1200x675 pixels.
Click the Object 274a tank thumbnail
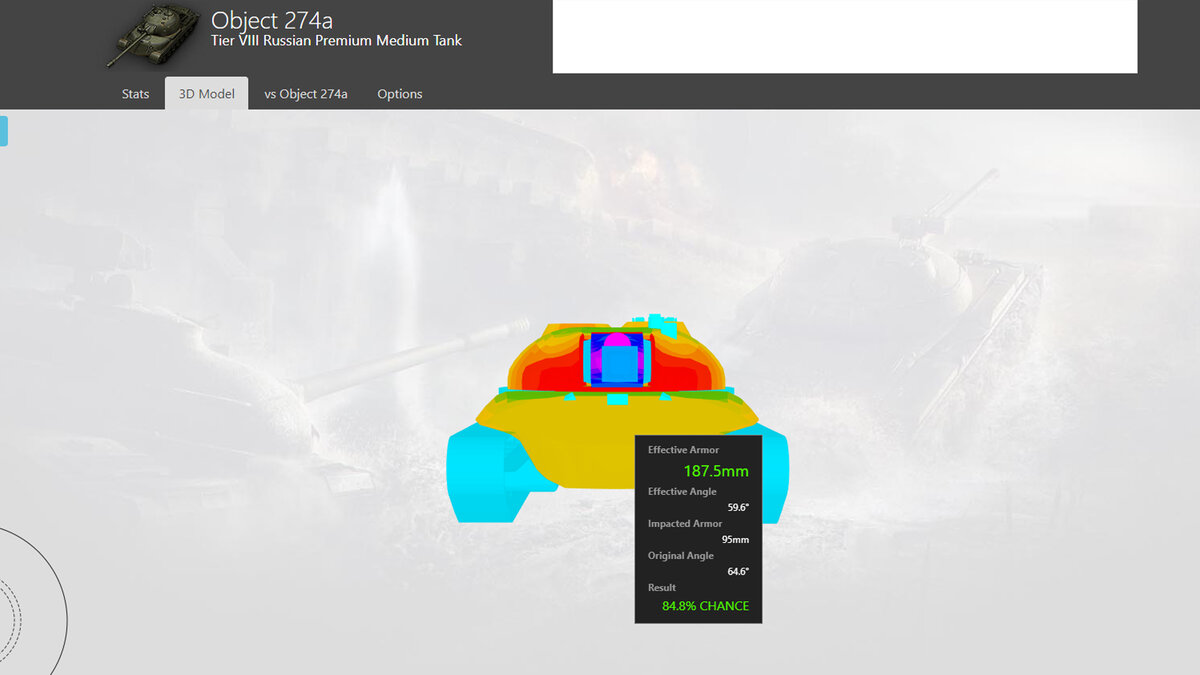pos(152,35)
